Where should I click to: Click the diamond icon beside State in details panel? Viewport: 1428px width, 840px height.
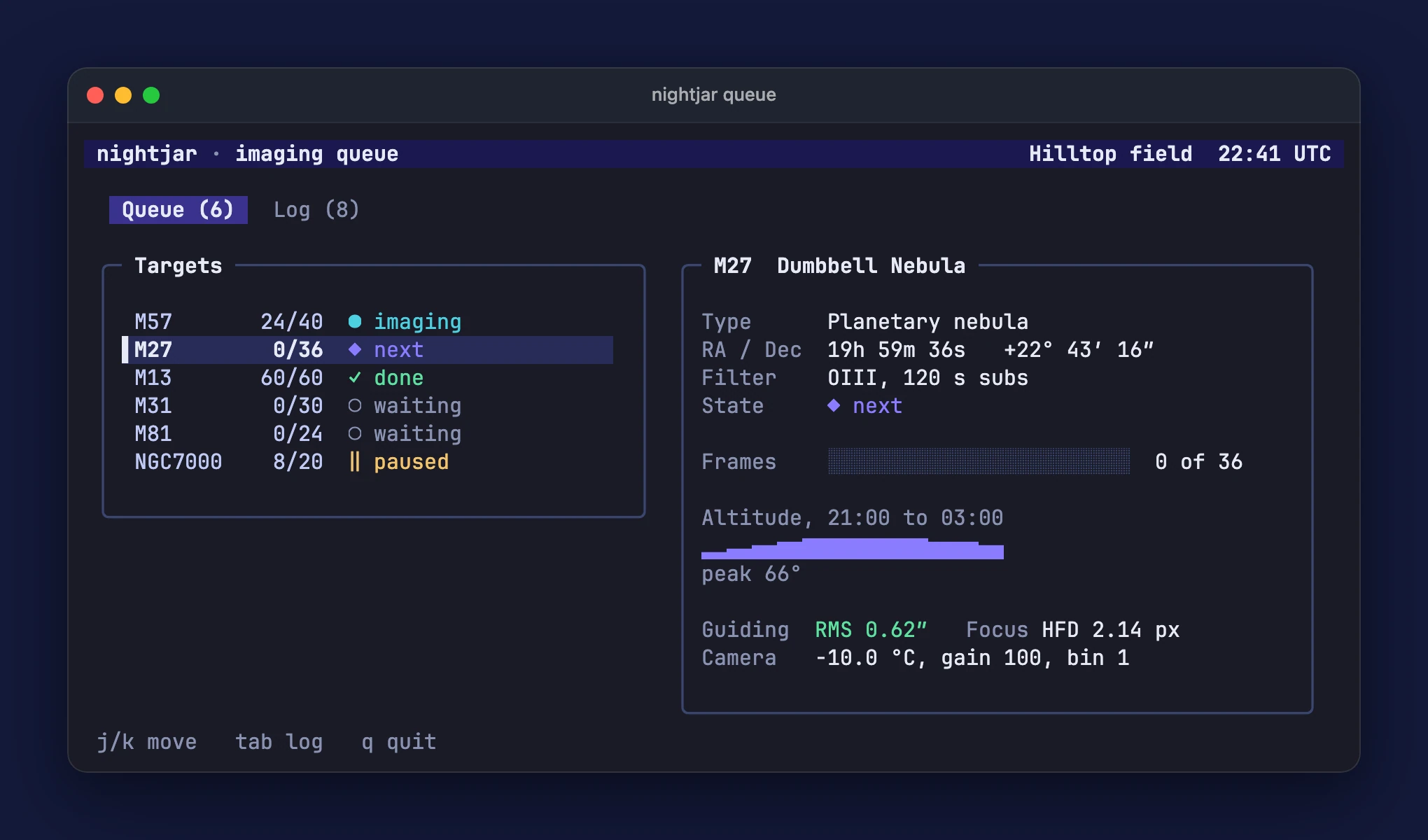click(834, 405)
